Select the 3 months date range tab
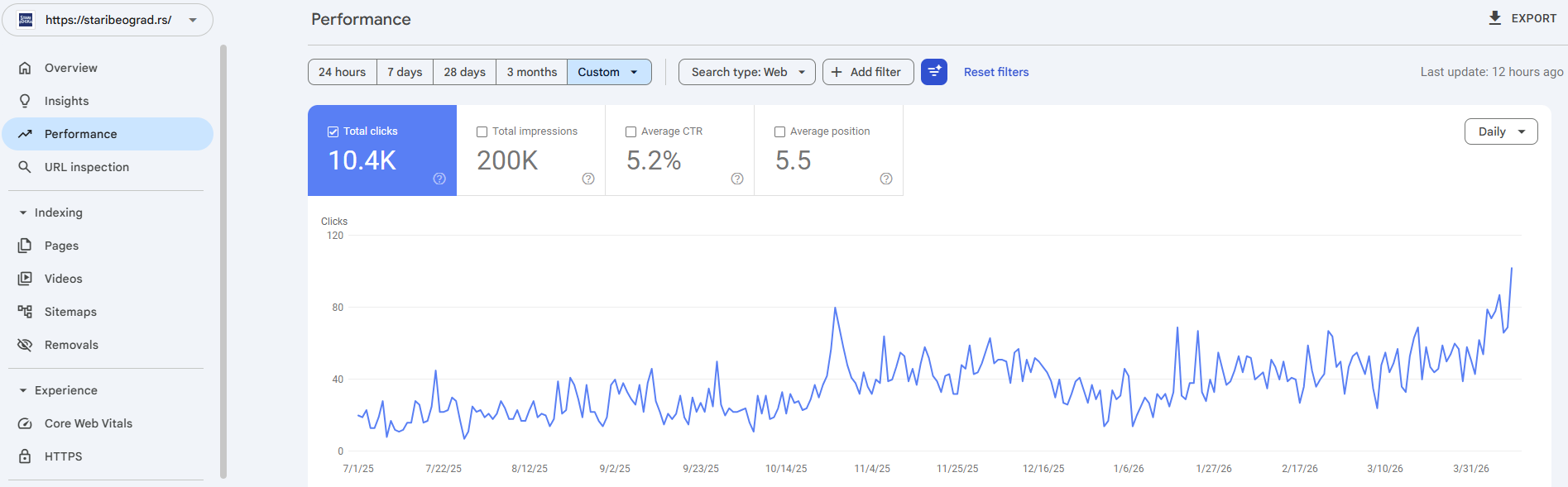This screenshot has width=1568, height=487. pos(531,72)
